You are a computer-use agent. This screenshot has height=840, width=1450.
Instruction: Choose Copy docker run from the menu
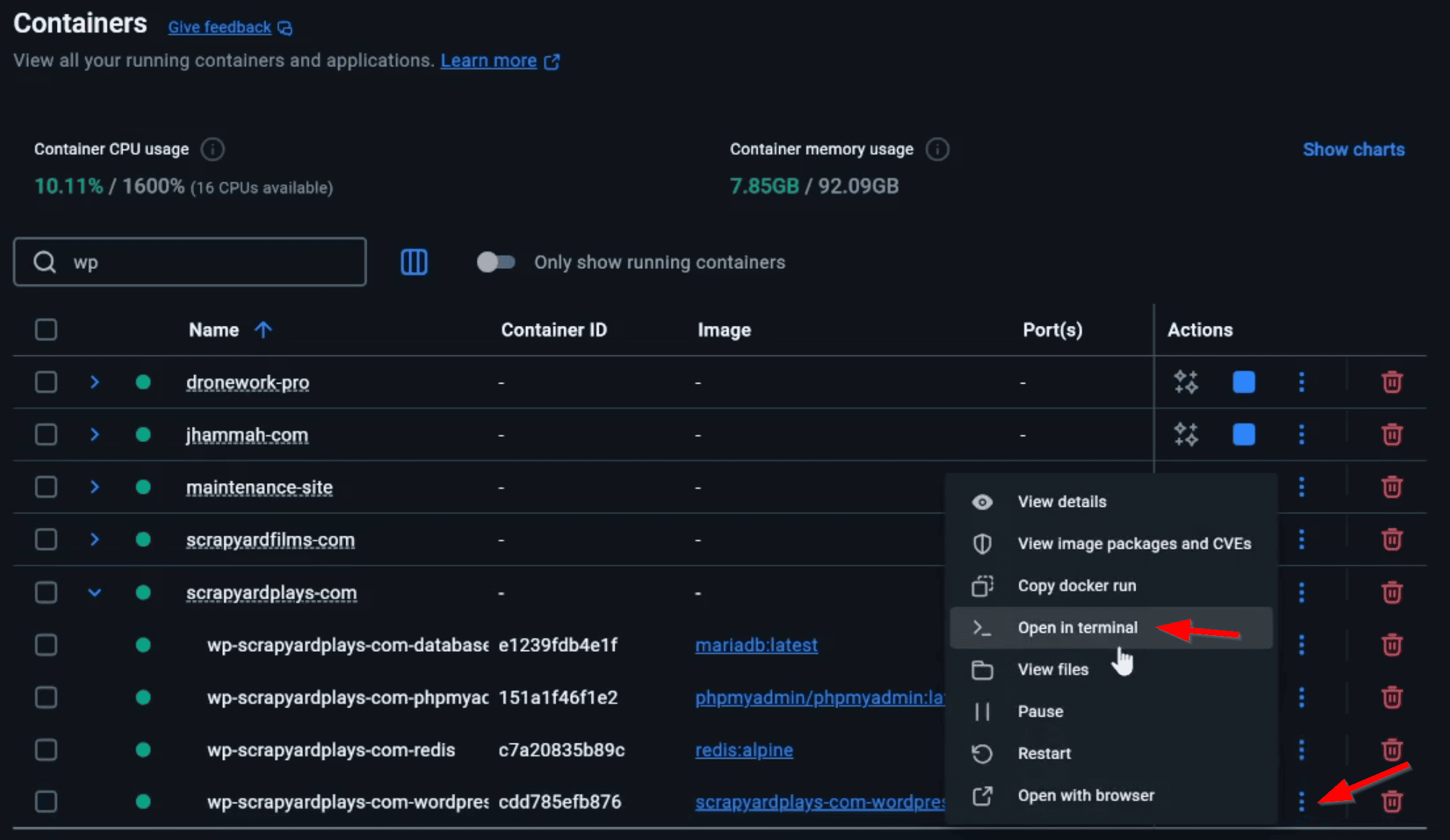click(x=1077, y=585)
